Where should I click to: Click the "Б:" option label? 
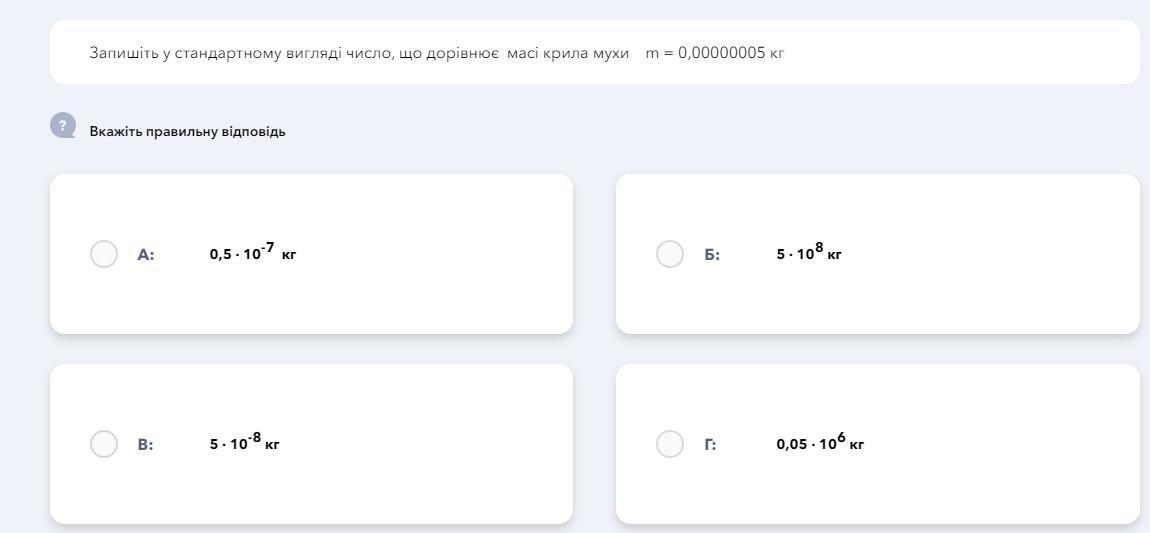pos(712,255)
